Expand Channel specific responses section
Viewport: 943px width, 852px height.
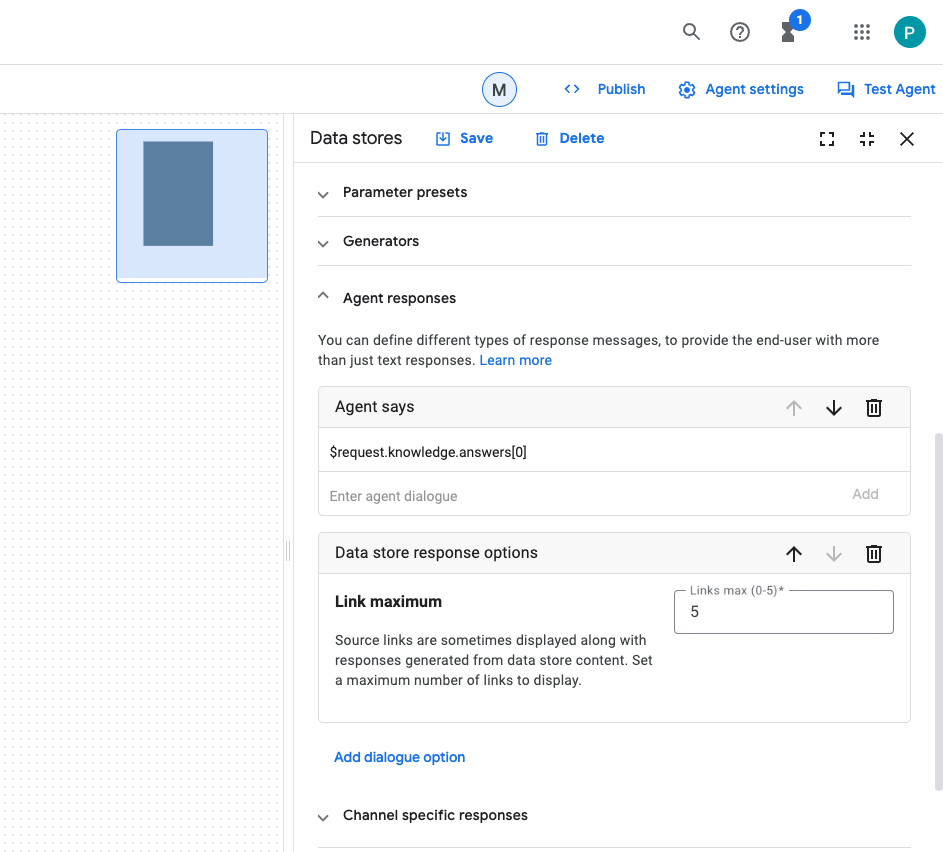323,816
